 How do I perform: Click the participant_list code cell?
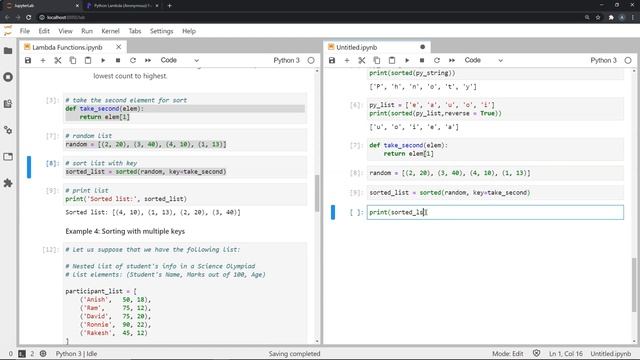click(185, 294)
